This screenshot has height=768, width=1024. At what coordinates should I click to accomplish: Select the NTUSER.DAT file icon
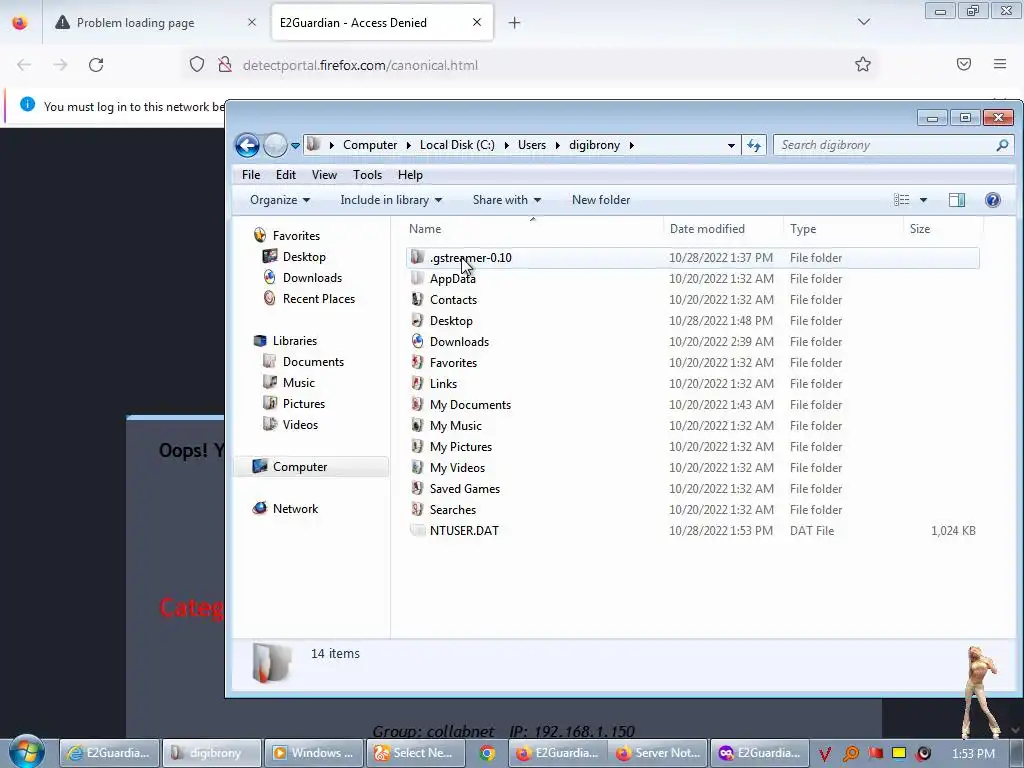pyautogui.click(x=417, y=530)
